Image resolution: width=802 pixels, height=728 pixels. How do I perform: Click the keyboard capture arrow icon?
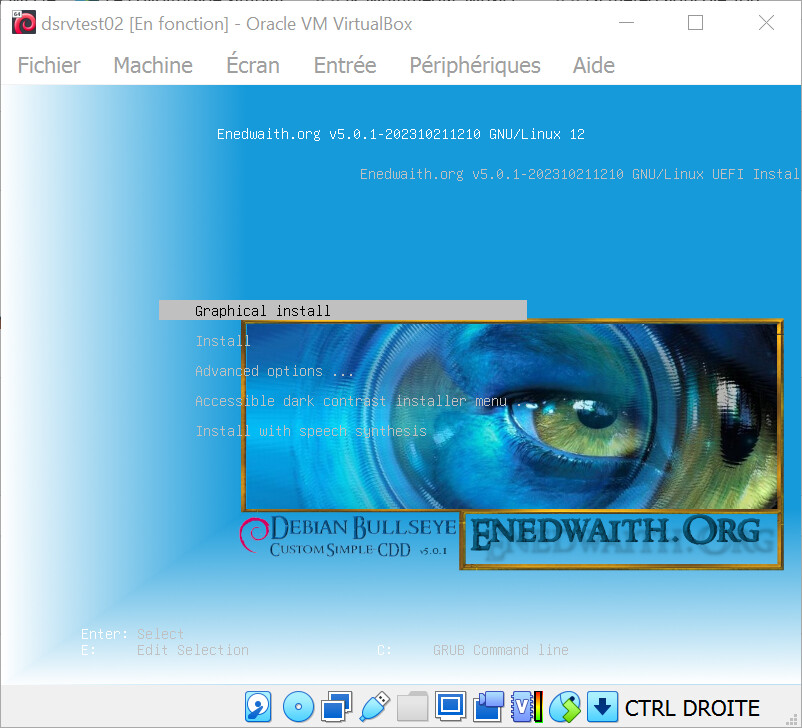coord(602,707)
